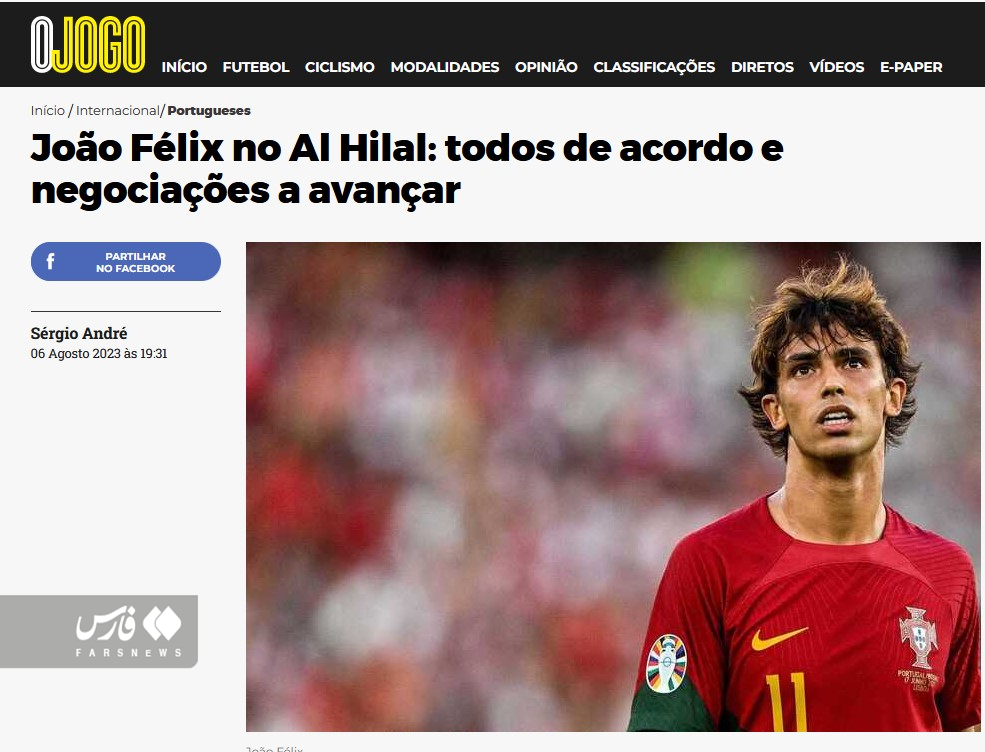Open the Futebol section
Screen dimensions: 985x752
(x=256, y=67)
